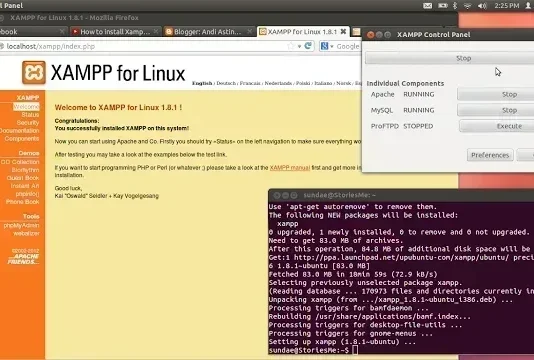
Task: Open Welcome in XAMPP sidebar
Action: 27,107
